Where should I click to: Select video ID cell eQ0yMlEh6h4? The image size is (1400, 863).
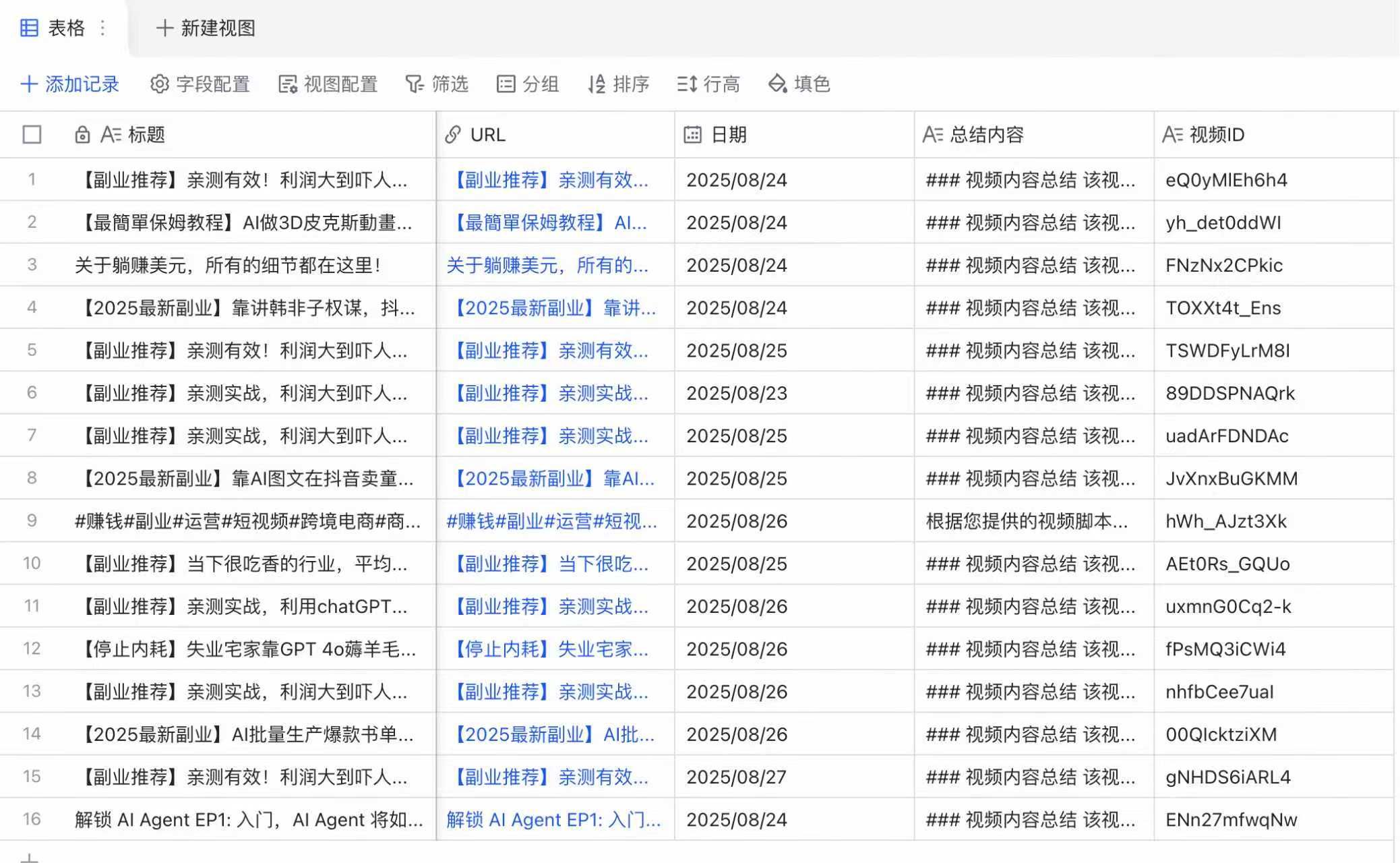pos(1226,180)
